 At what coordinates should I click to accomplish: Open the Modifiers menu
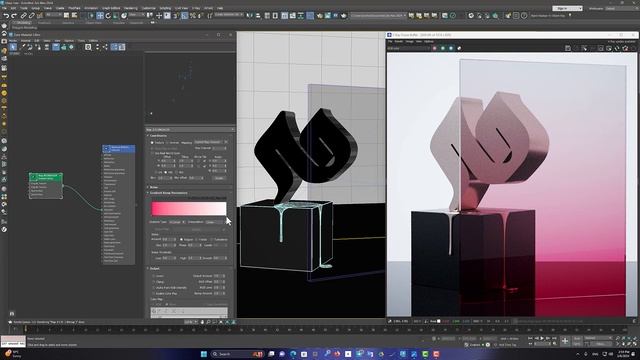click(x=74, y=8)
